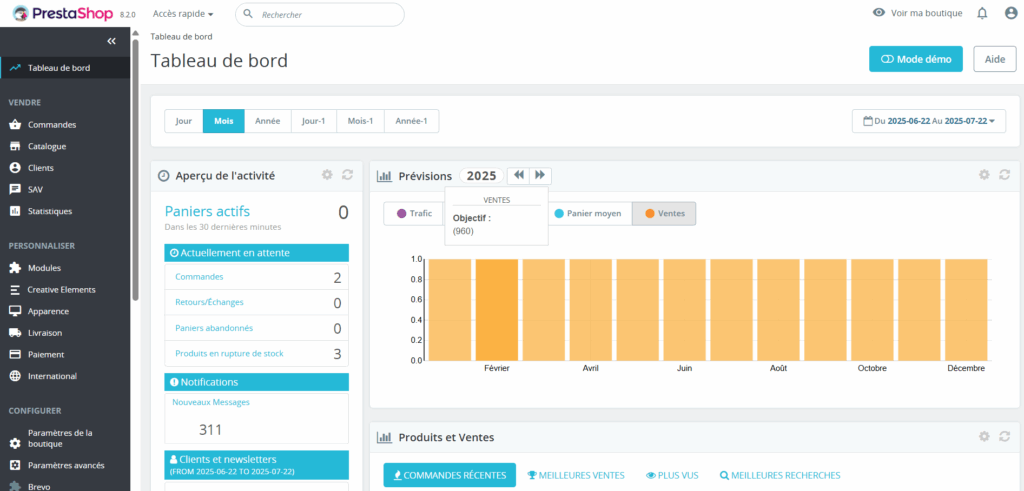Open the Retours/Échanges link

[210, 302]
